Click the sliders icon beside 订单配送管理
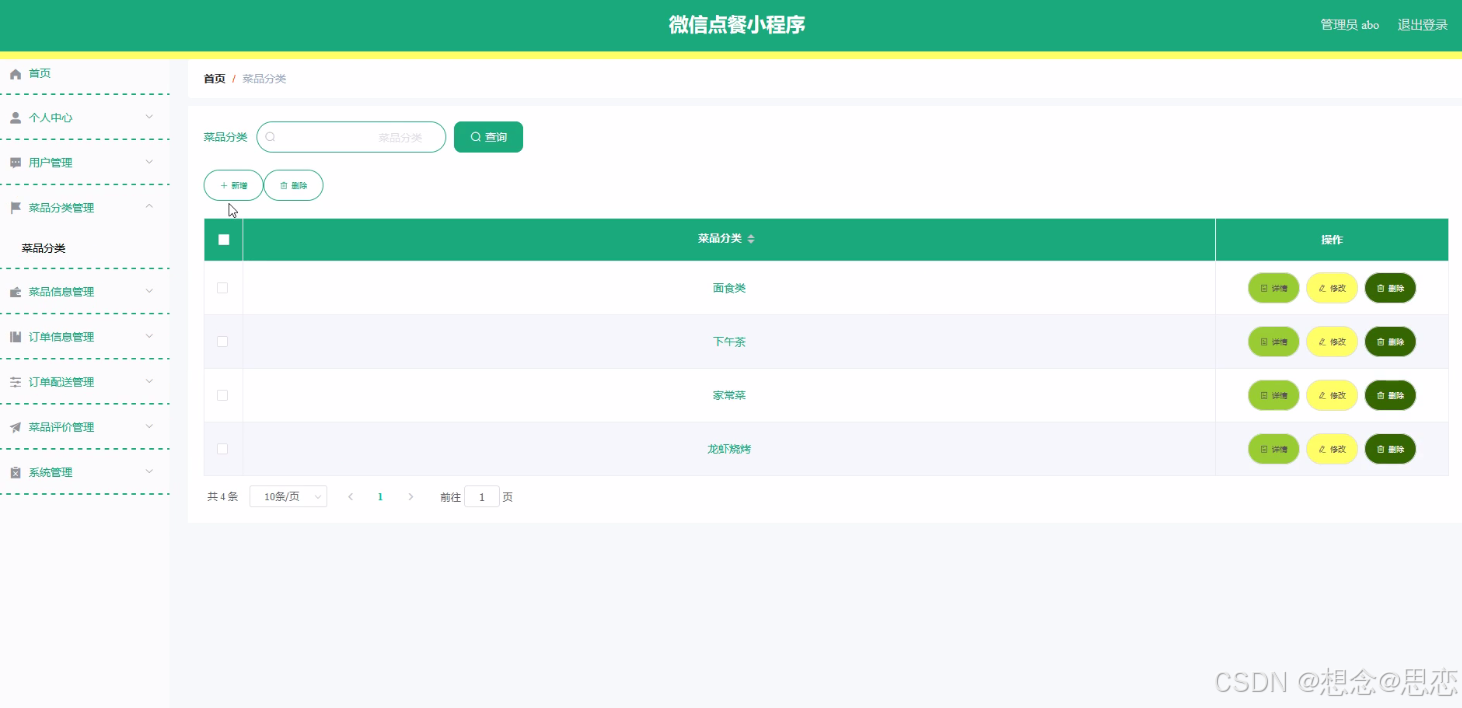Image resolution: width=1462 pixels, height=708 pixels. 15,382
